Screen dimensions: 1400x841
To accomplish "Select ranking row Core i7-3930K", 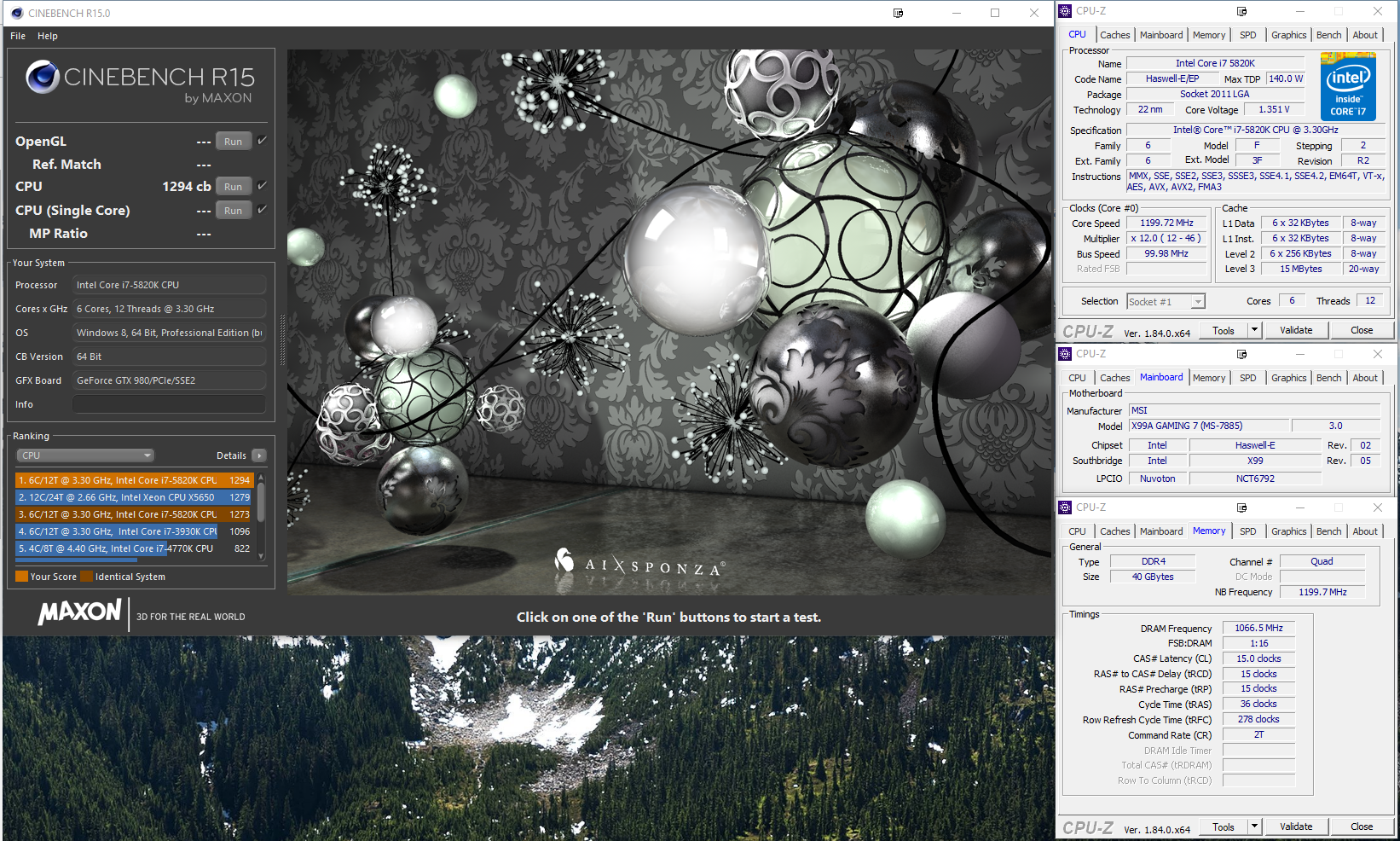I will [134, 531].
